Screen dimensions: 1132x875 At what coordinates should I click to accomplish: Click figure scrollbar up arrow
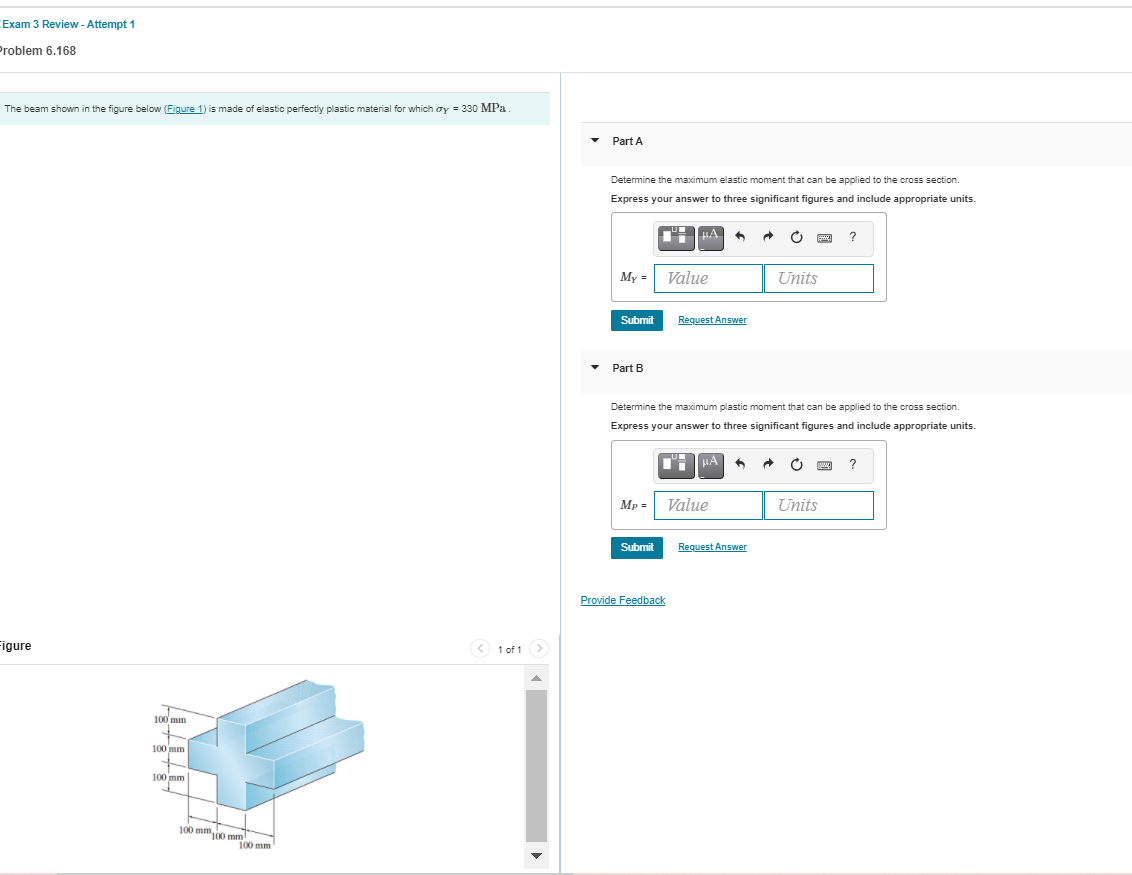click(x=536, y=678)
